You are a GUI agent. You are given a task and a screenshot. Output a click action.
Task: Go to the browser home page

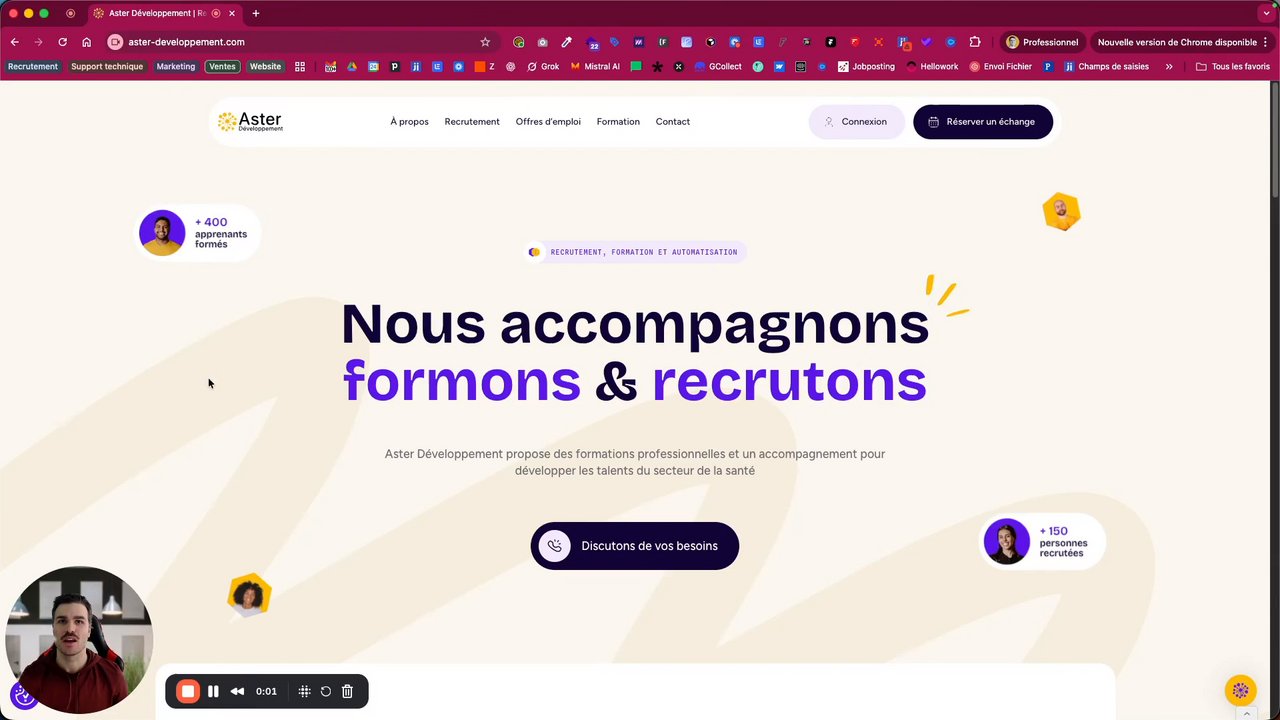(86, 42)
